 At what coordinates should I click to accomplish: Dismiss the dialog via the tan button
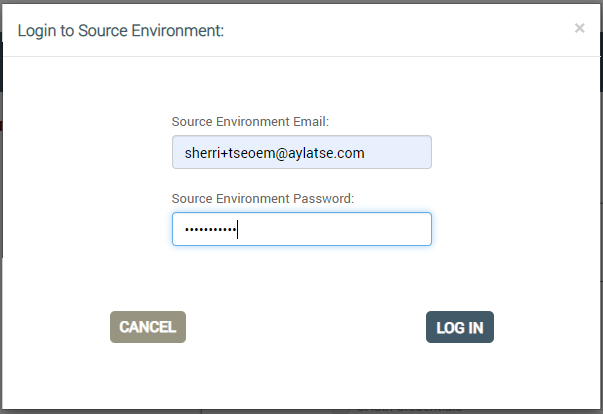click(148, 327)
